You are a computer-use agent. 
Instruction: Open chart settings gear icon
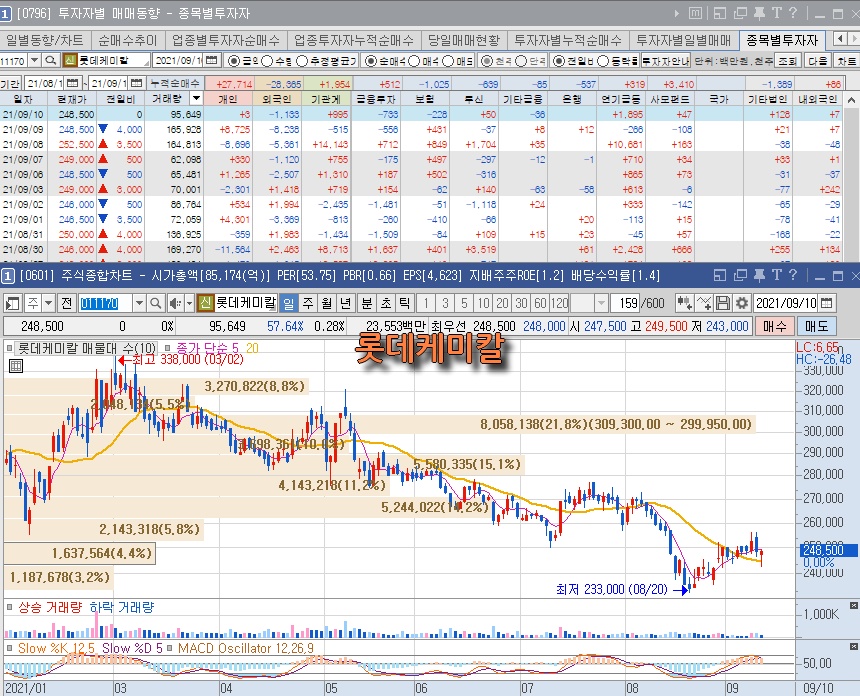742,303
